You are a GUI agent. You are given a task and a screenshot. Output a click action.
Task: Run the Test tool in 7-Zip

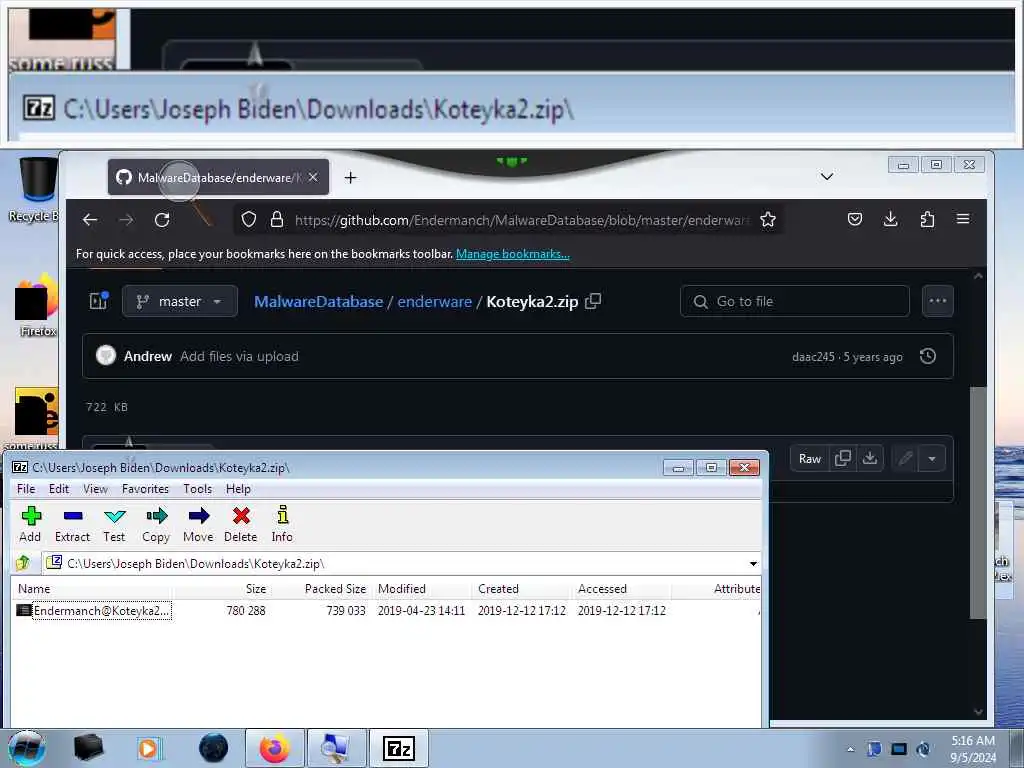(x=114, y=524)
